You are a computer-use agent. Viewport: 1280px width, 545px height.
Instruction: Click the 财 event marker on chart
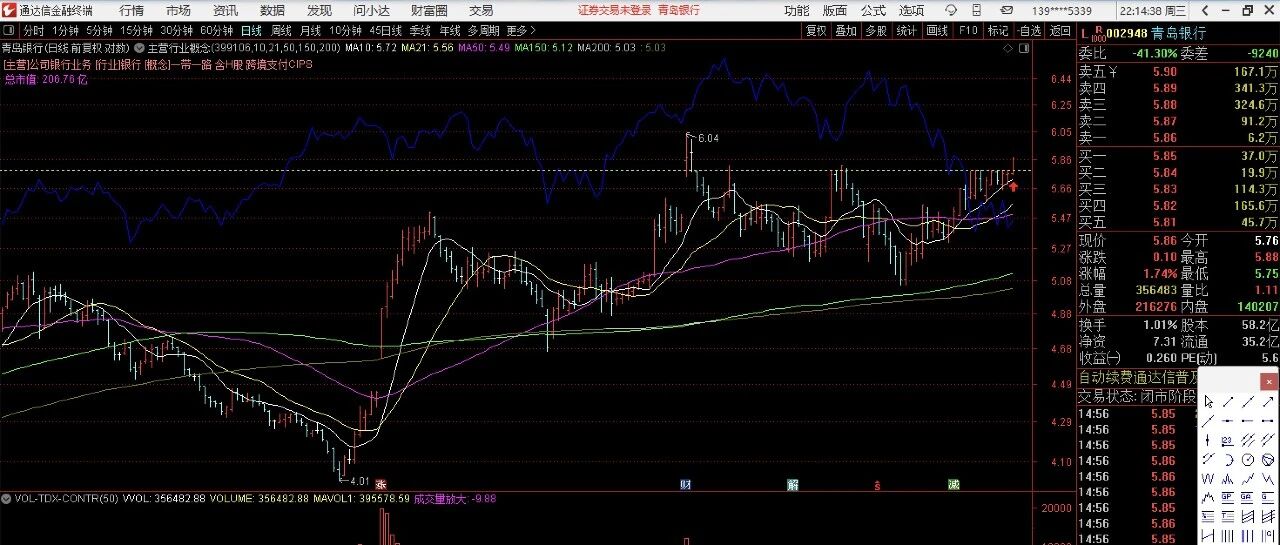(x=686, y=484)
